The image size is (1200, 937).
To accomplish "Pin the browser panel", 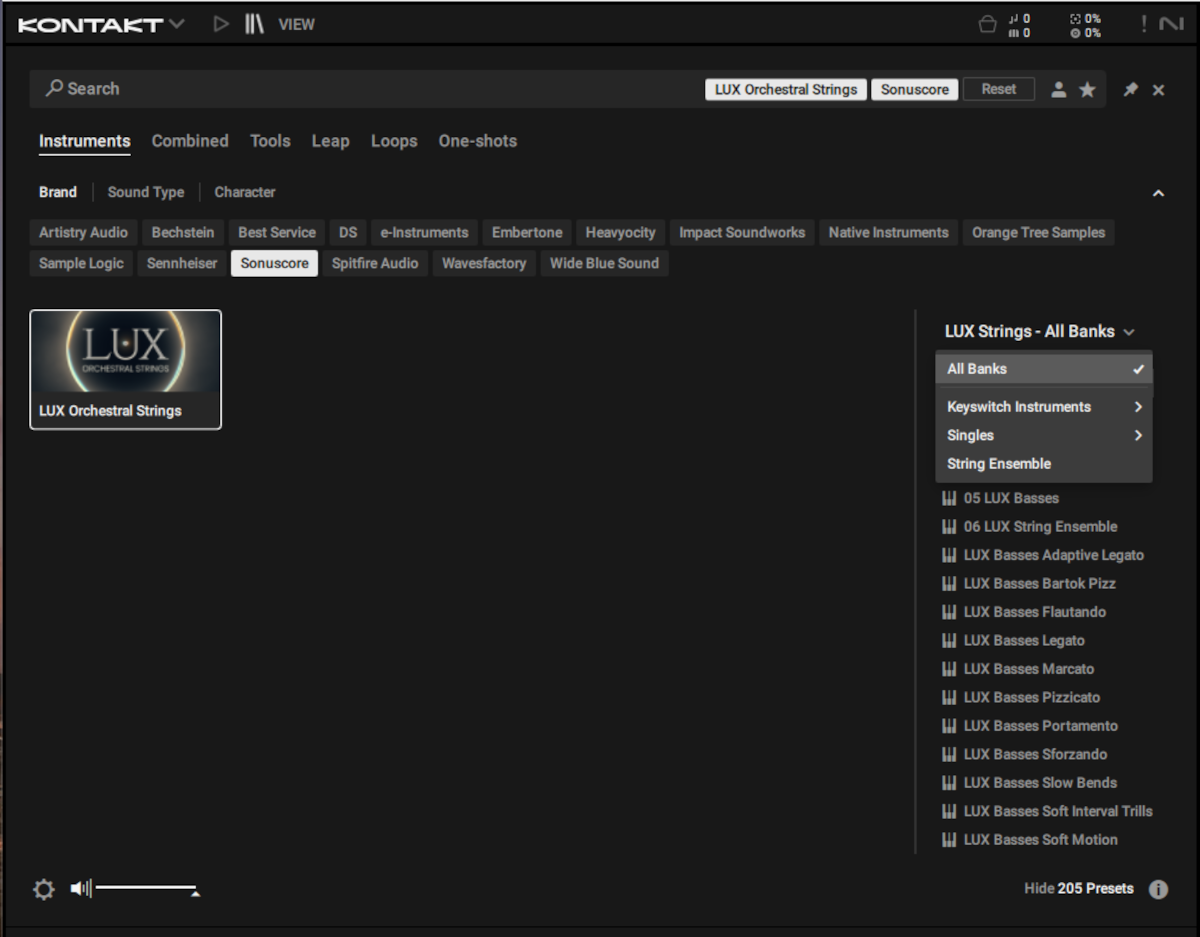I will (x=1130, y=90).
